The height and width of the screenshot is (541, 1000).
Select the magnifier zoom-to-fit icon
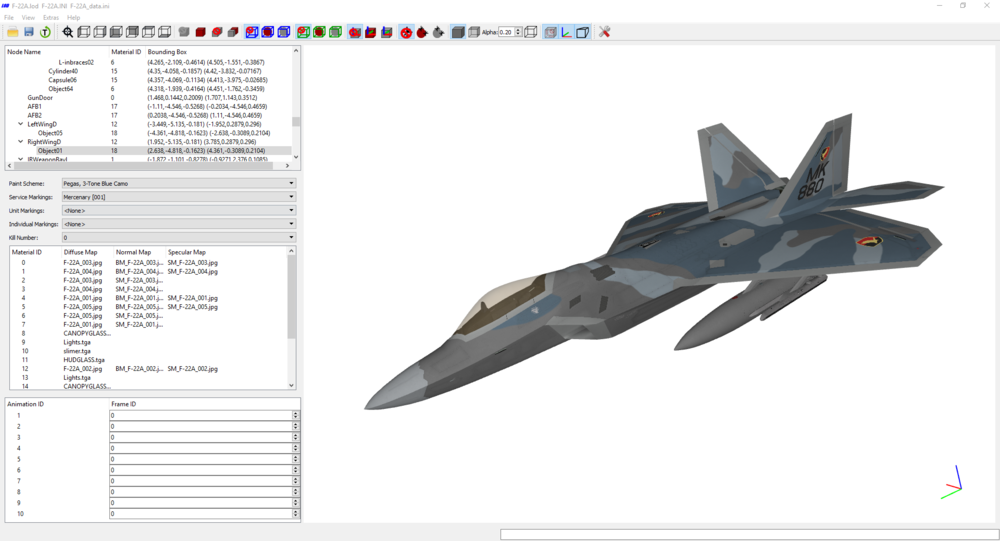[68, 32]
